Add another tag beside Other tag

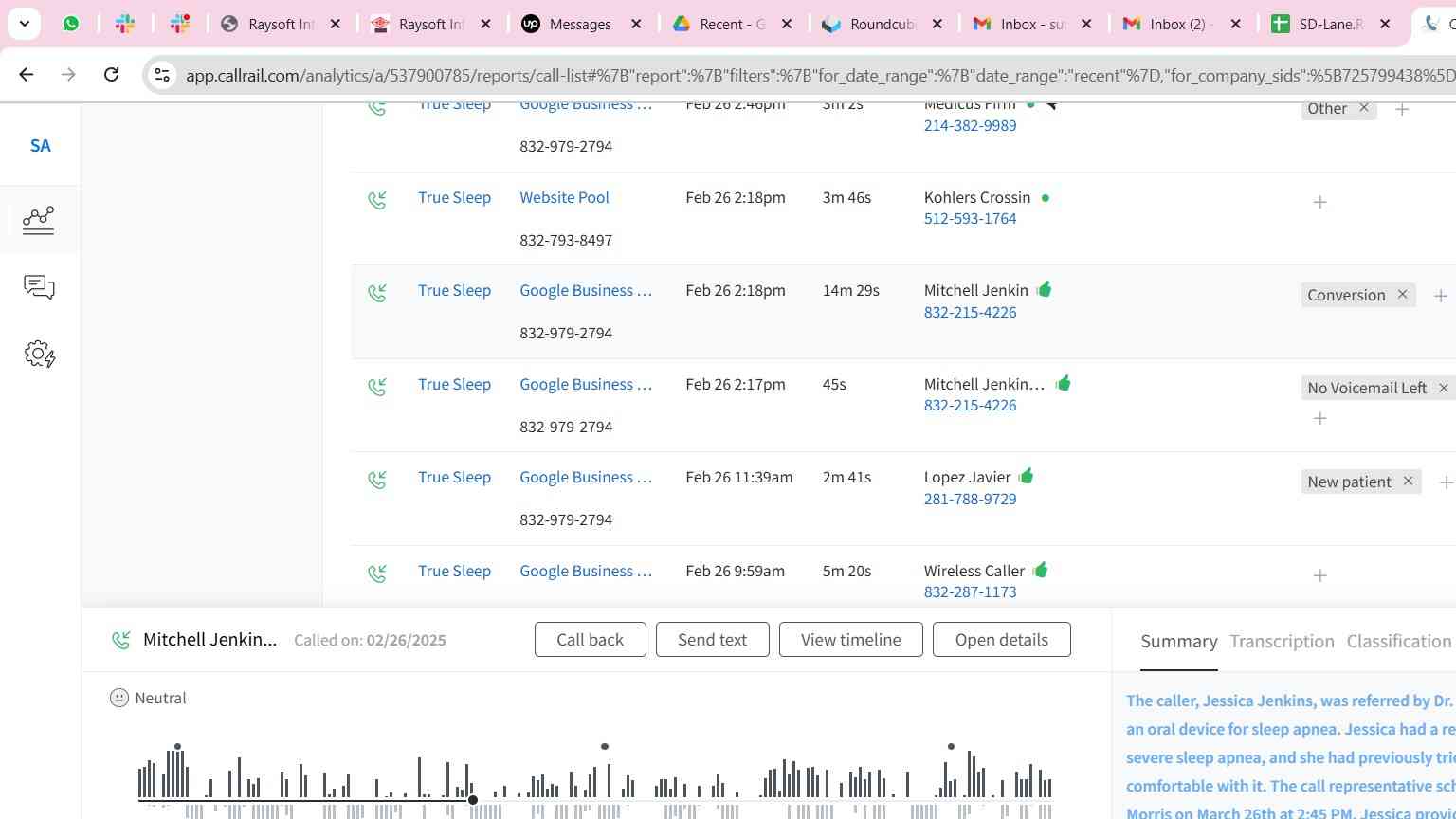point(1401,110)
